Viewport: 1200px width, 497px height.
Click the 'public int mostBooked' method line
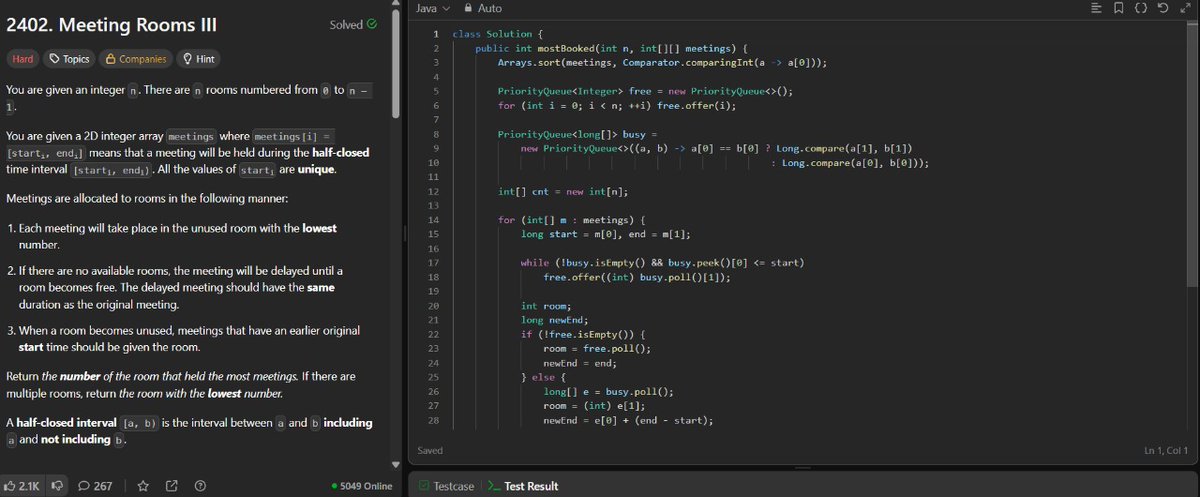[611, 48]
